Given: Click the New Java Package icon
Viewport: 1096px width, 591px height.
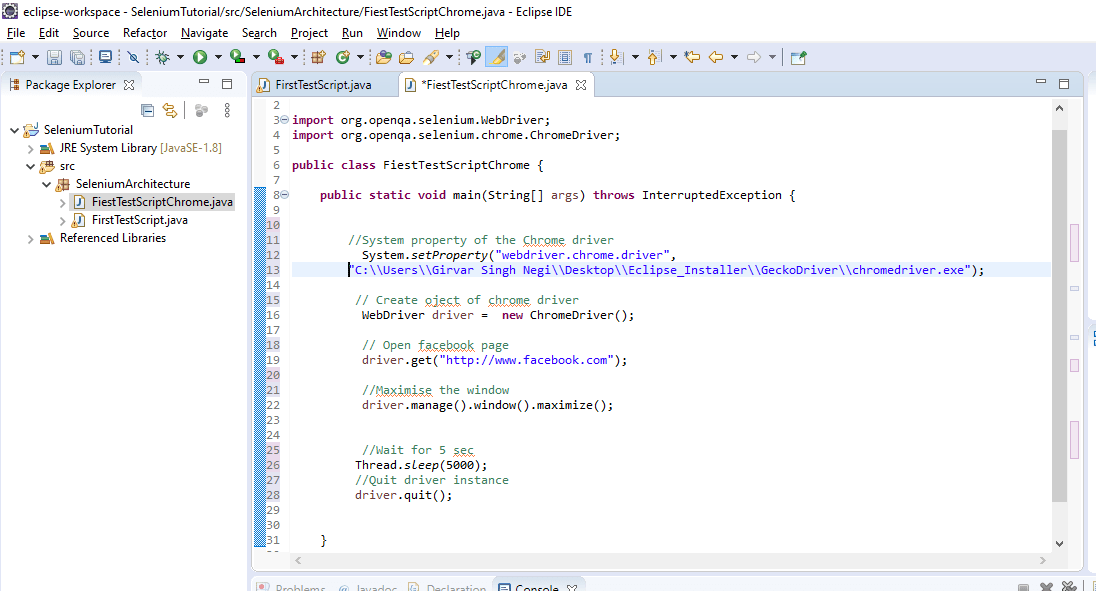Looking at the screenshot, I should [x=319, y=57].
